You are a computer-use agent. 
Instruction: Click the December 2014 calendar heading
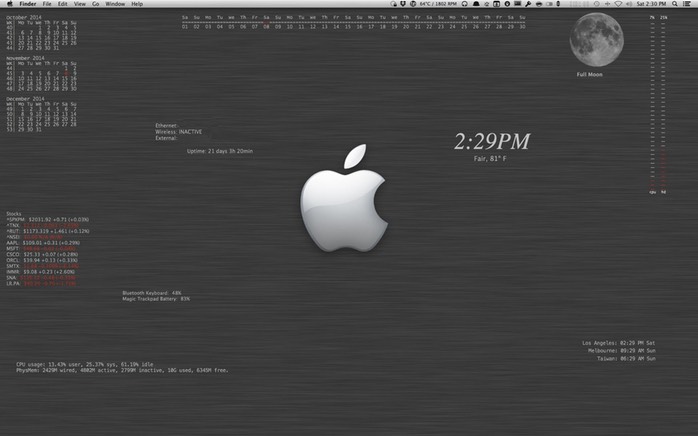tap(25, 99)
